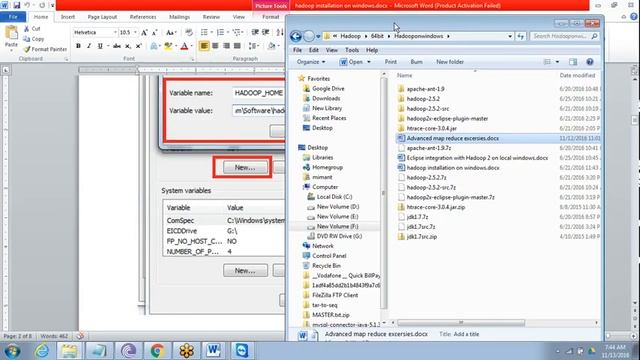This screenshot has height=360, width=640.
Task: Change Explorer view icon
Action: (547, 62)
